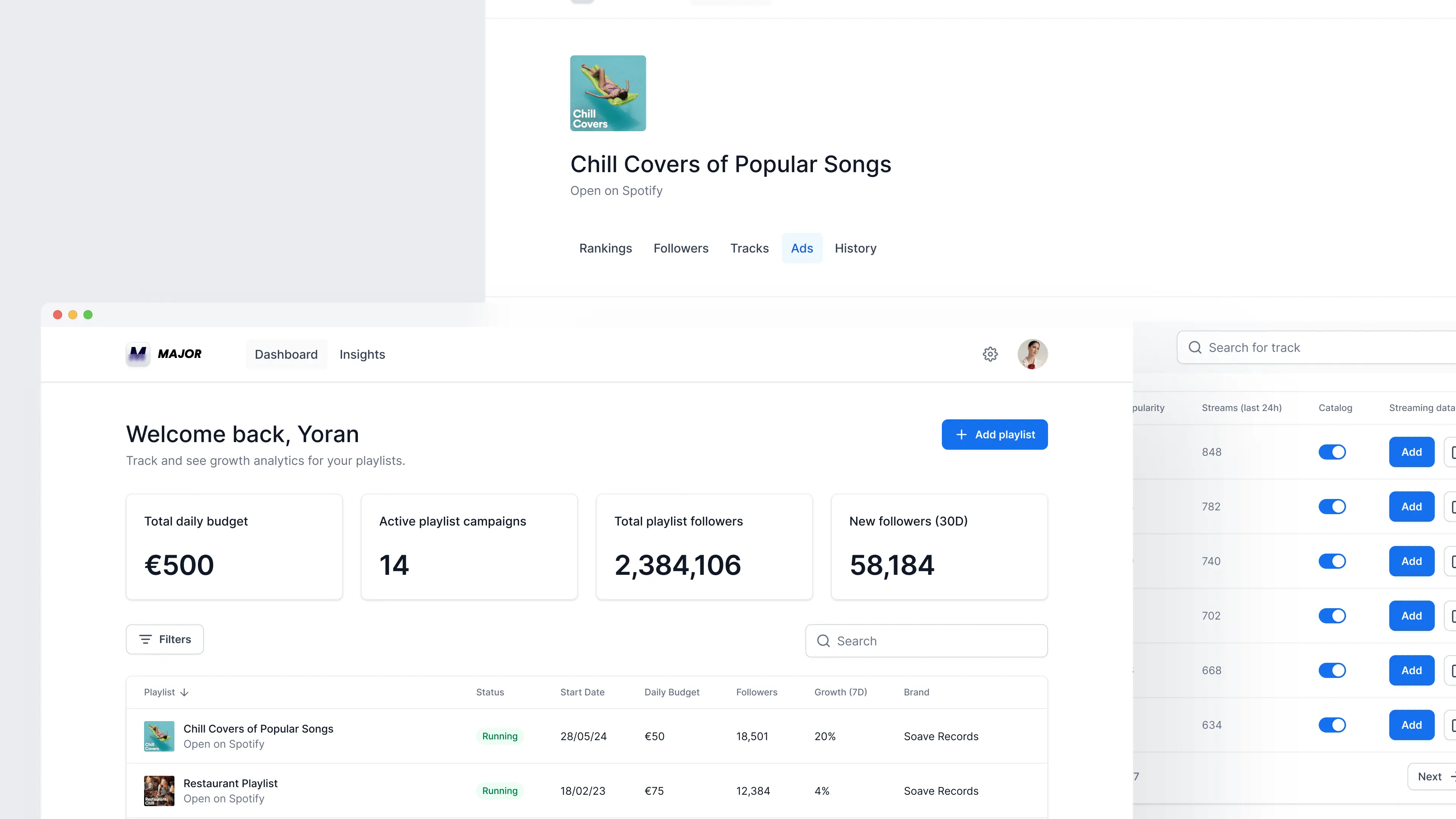Open the user profile avatar
The width and height of the screenshot is (1456, 819).
pyautogui.click(x=1032, y=355)
